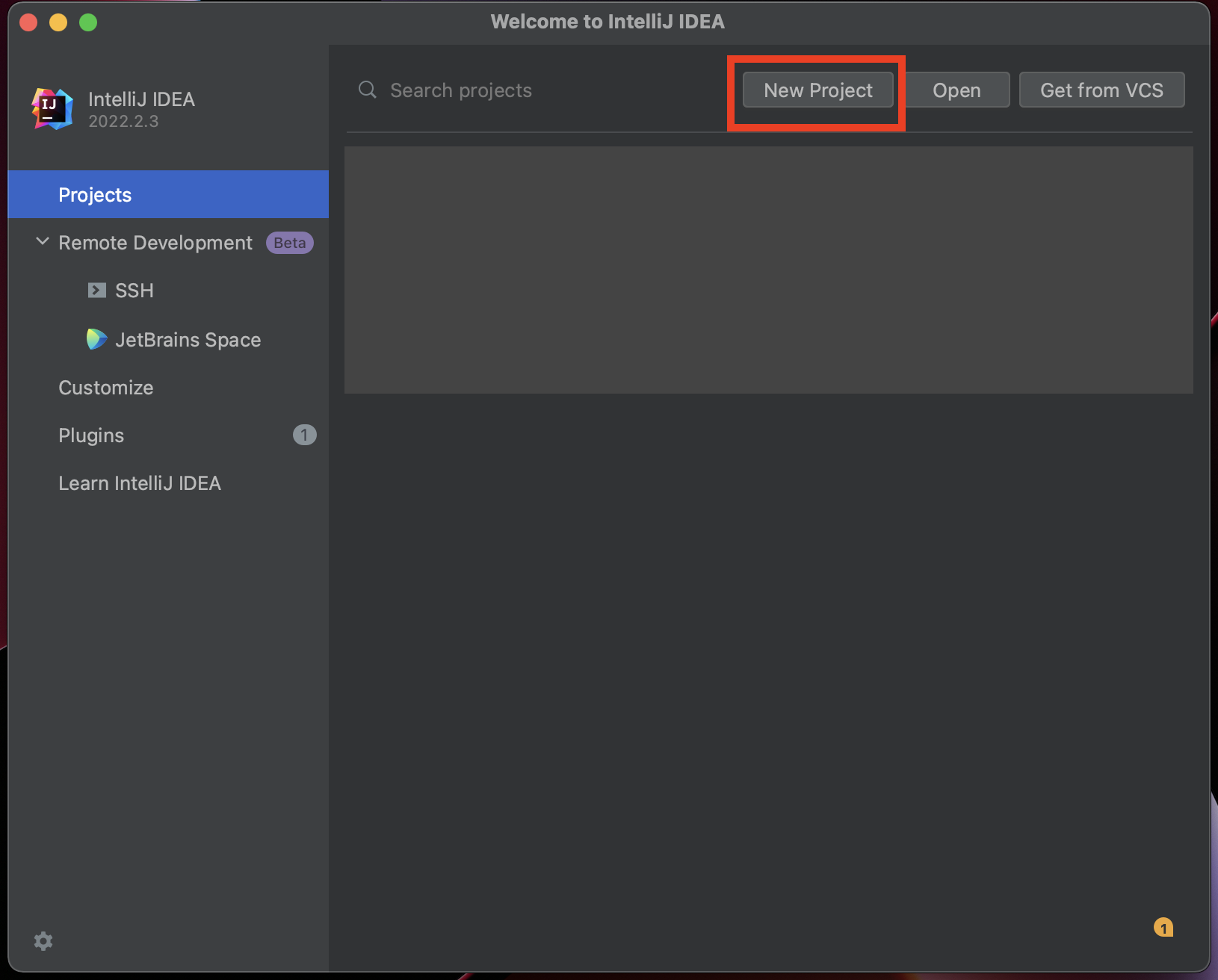Maximize window with green button
The height and width of the screenshot is (980, 1218).
pyautogui.click(x=88, y=22)
